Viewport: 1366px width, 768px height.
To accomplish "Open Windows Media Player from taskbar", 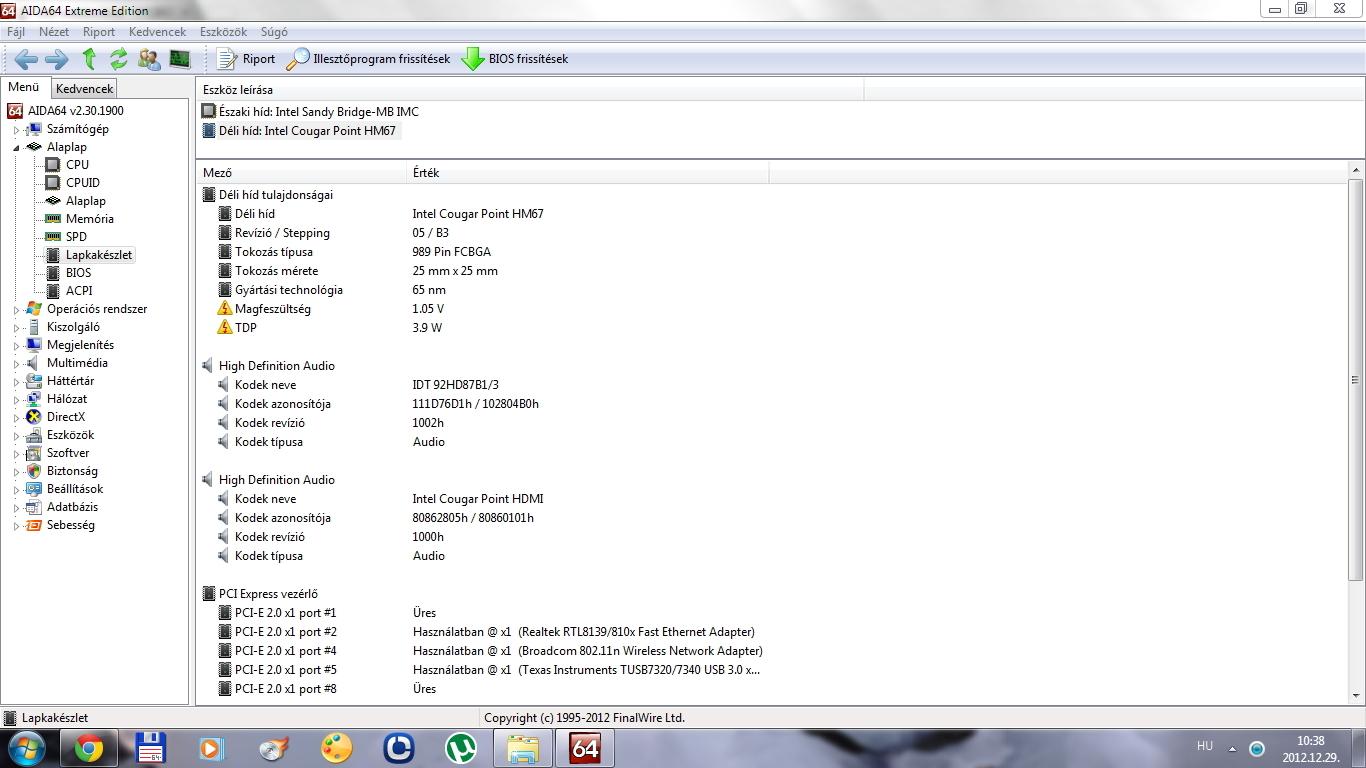I will click(211, 748).
